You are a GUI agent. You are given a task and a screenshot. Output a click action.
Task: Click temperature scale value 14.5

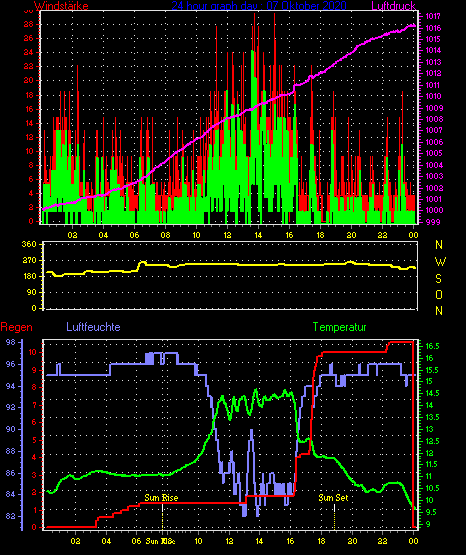(x=432, y=393)
